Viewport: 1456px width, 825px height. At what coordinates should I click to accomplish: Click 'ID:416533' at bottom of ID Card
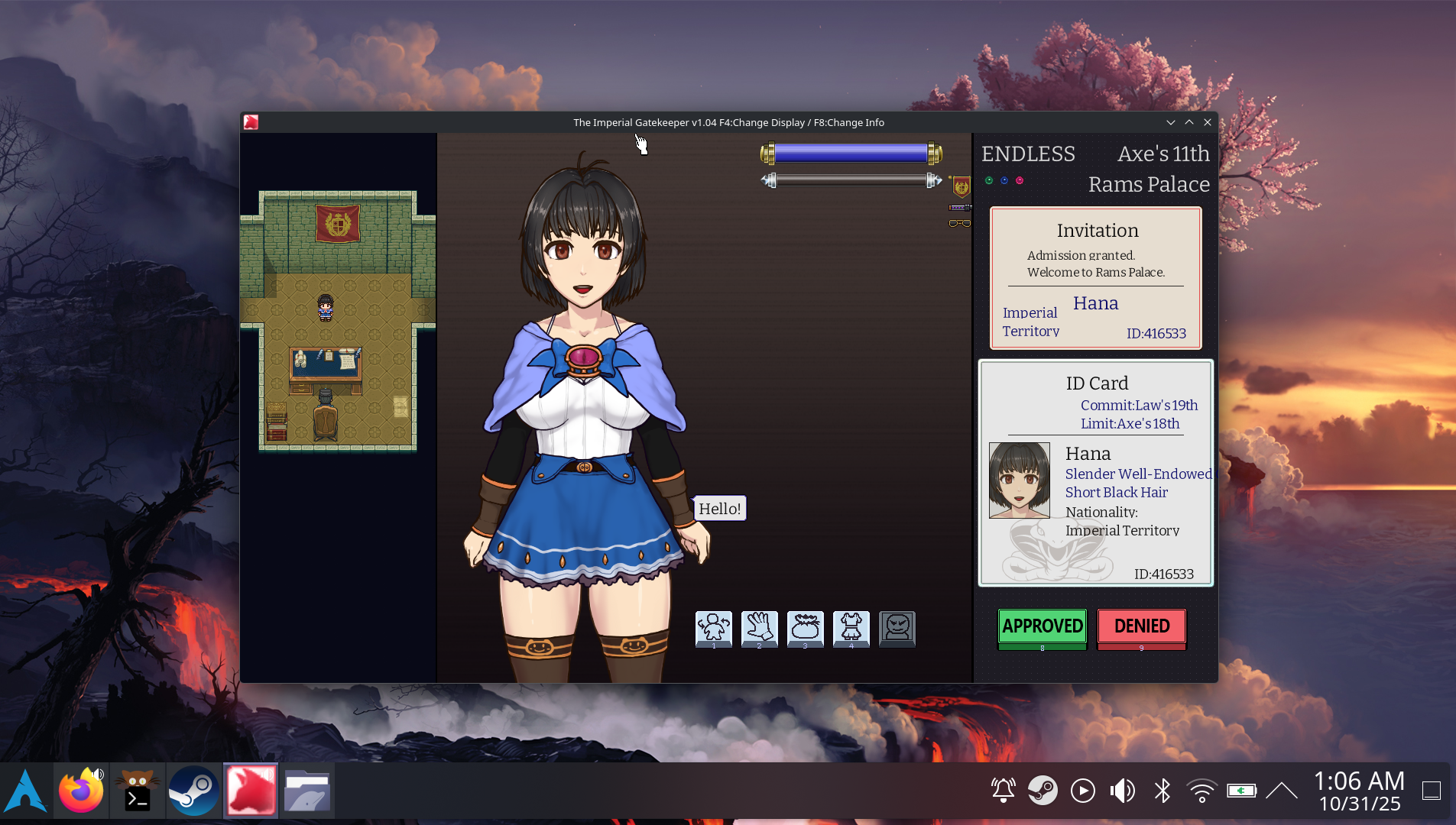1164,574
